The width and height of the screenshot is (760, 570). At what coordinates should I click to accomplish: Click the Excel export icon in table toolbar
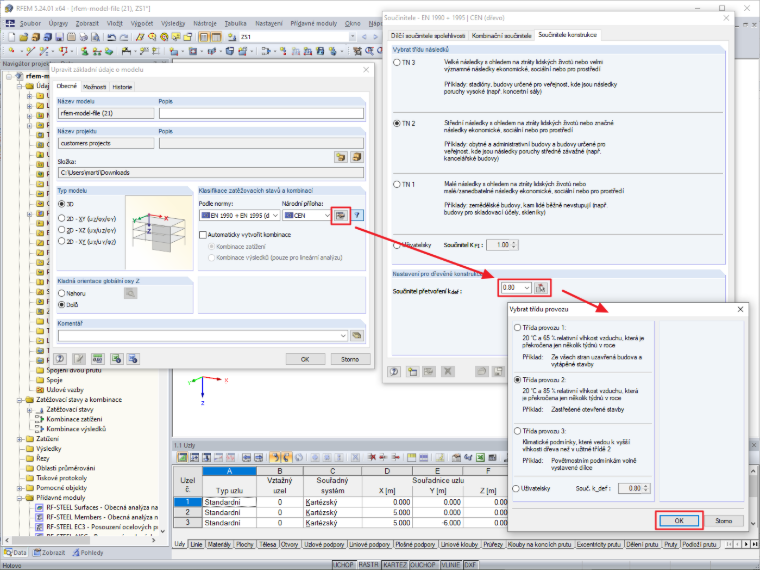[480, 457]
